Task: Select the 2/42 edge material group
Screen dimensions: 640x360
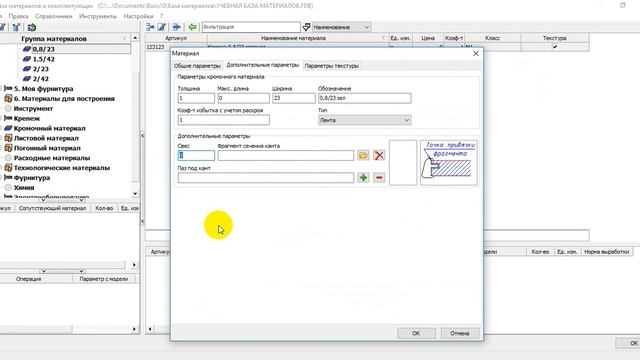Action: tap(40, 79)
